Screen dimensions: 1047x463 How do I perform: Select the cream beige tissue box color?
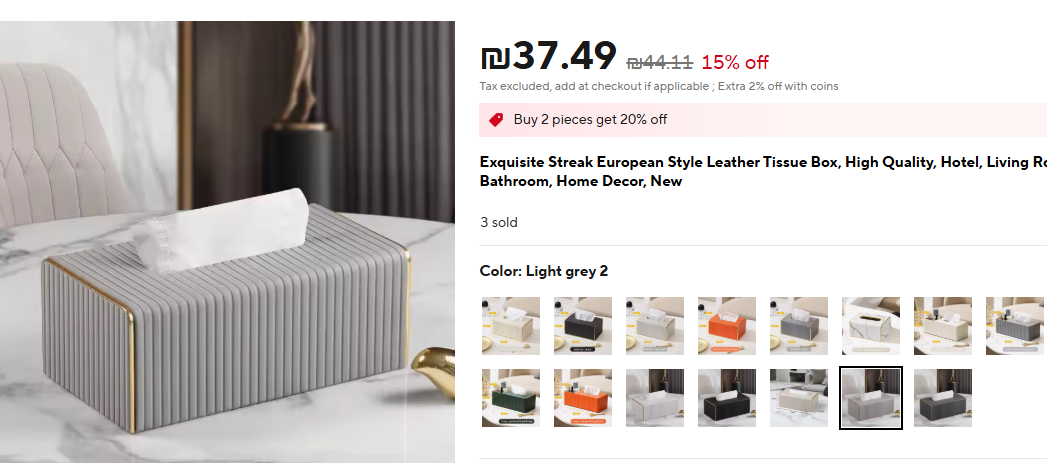click(511, 326)
